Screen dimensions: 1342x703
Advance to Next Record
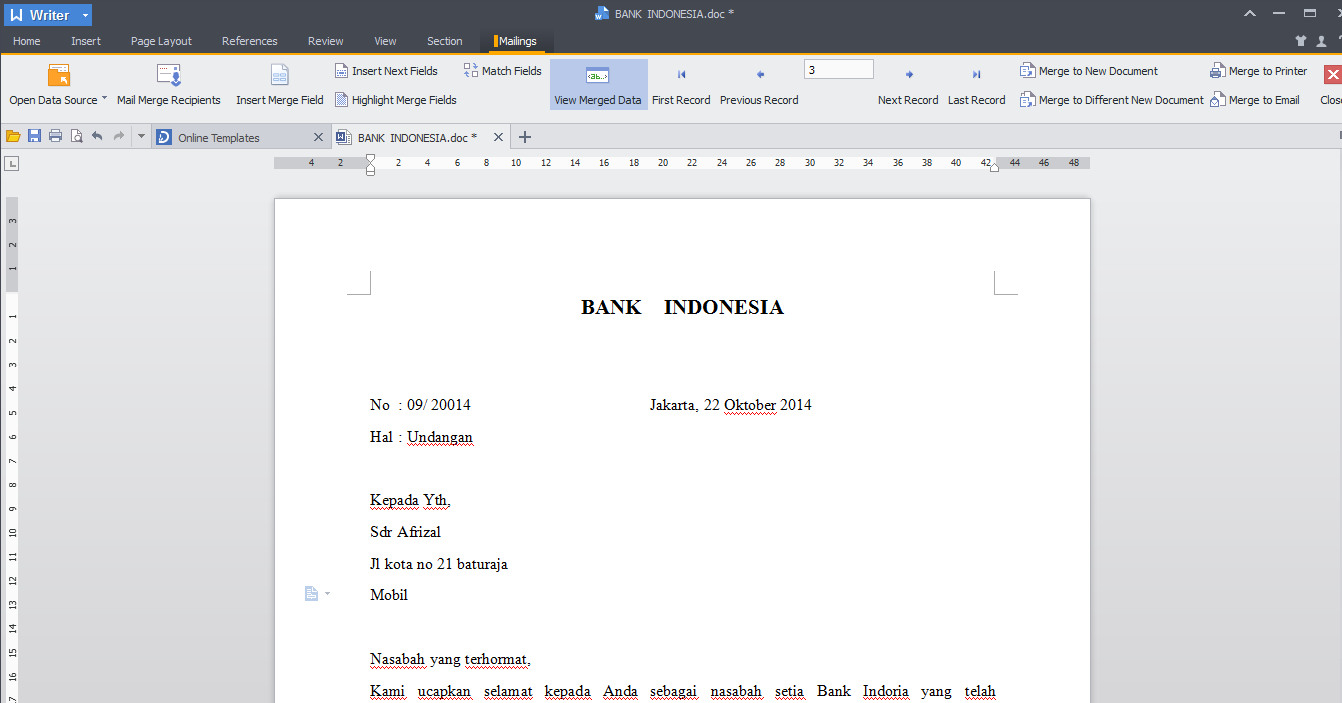(x=908, y=85)
